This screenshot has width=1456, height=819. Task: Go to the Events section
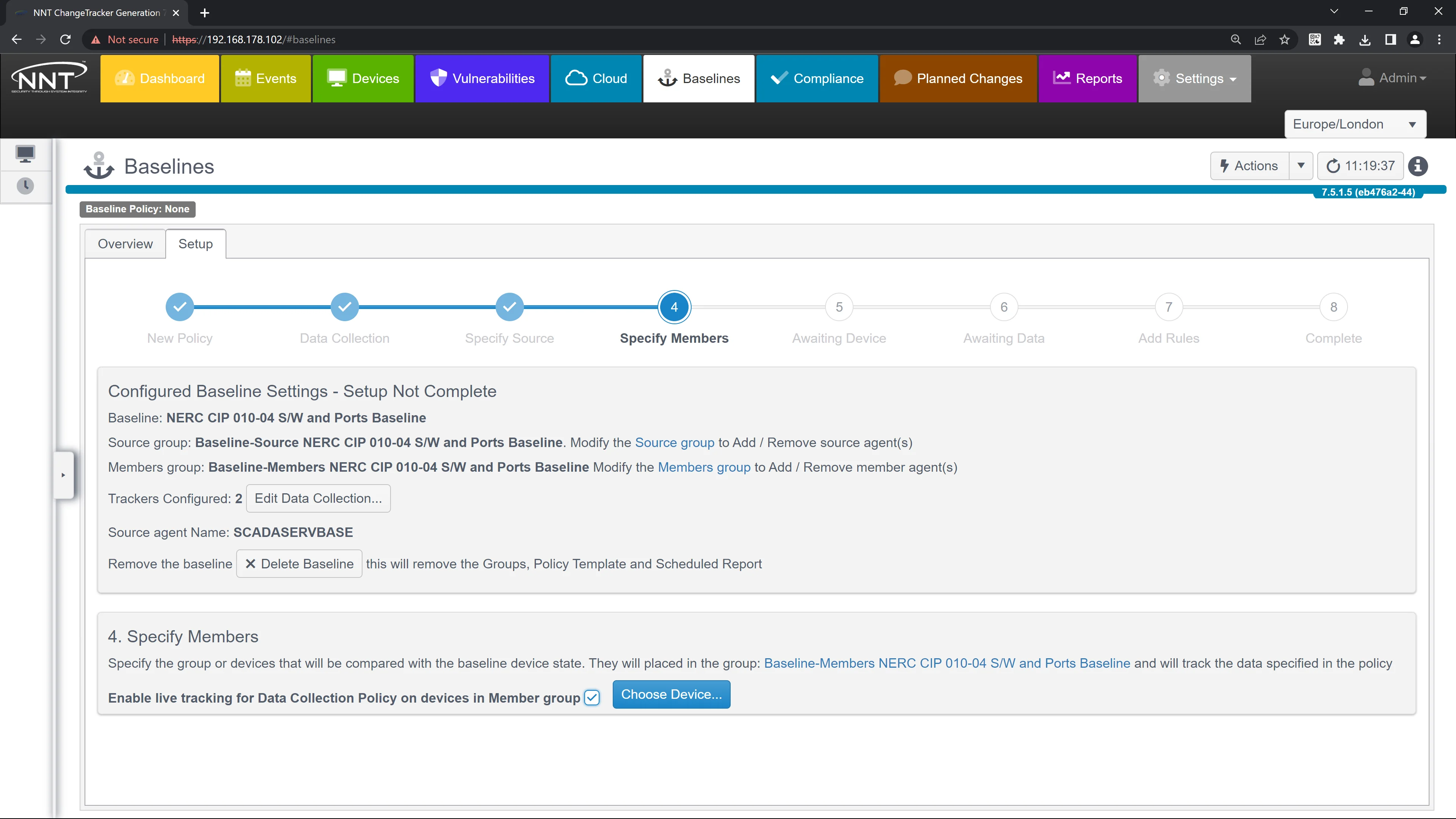coord(266,78)
